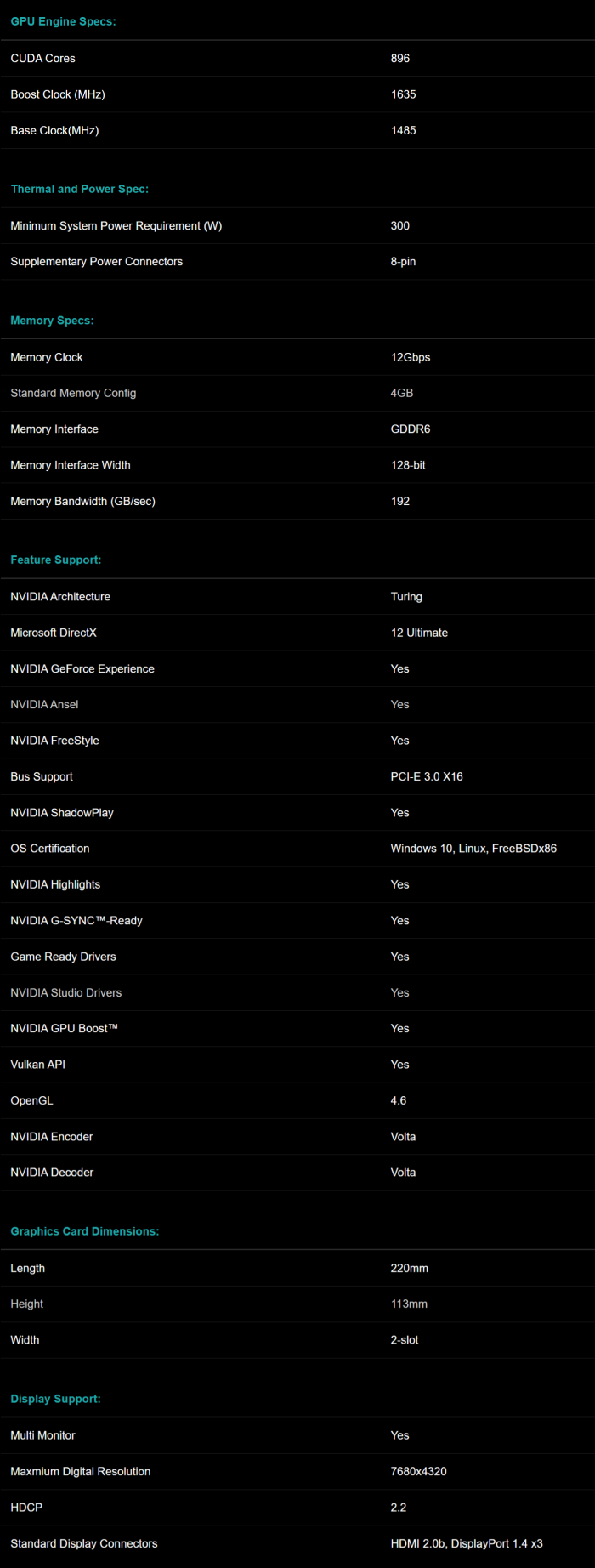This screenshot has height=1568, width=595.
Task: Click the NVIDIA Decoder label
Action: [x=52, y=1173]
